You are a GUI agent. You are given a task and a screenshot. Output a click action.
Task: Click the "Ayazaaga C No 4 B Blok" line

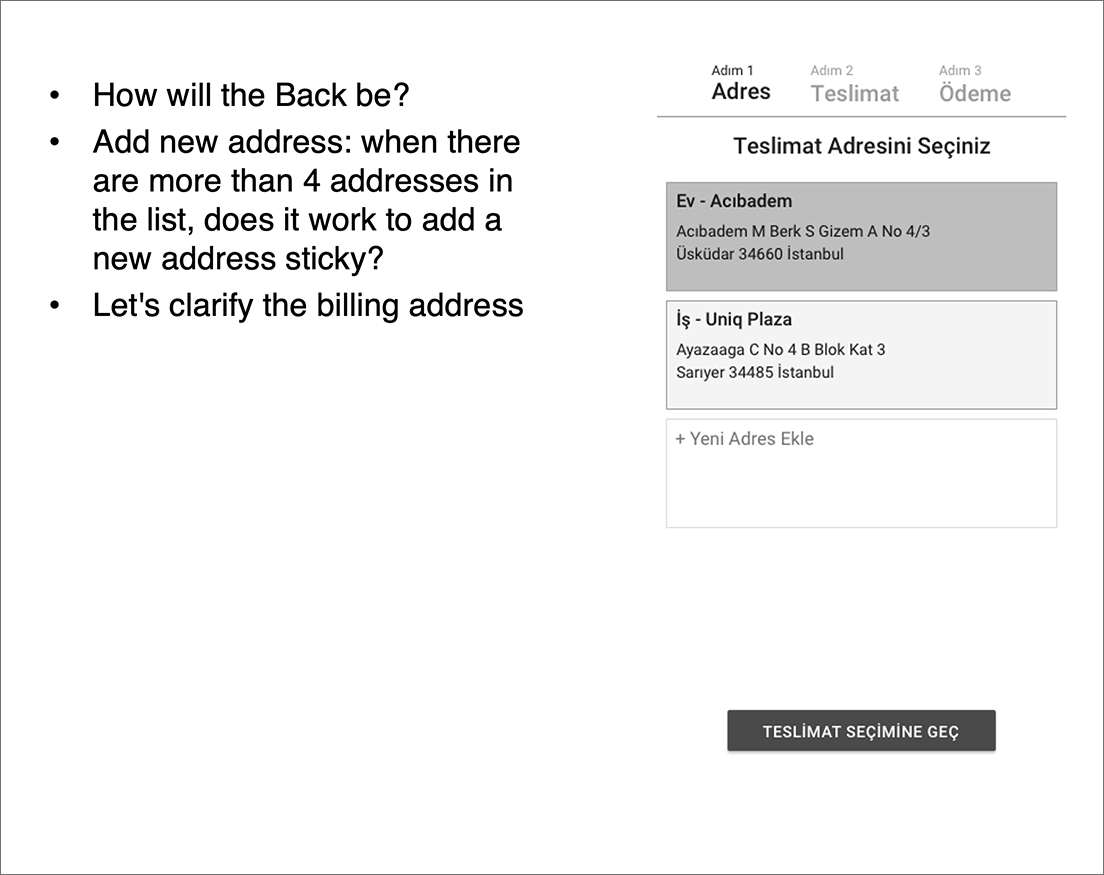click(x=780, y=350)
